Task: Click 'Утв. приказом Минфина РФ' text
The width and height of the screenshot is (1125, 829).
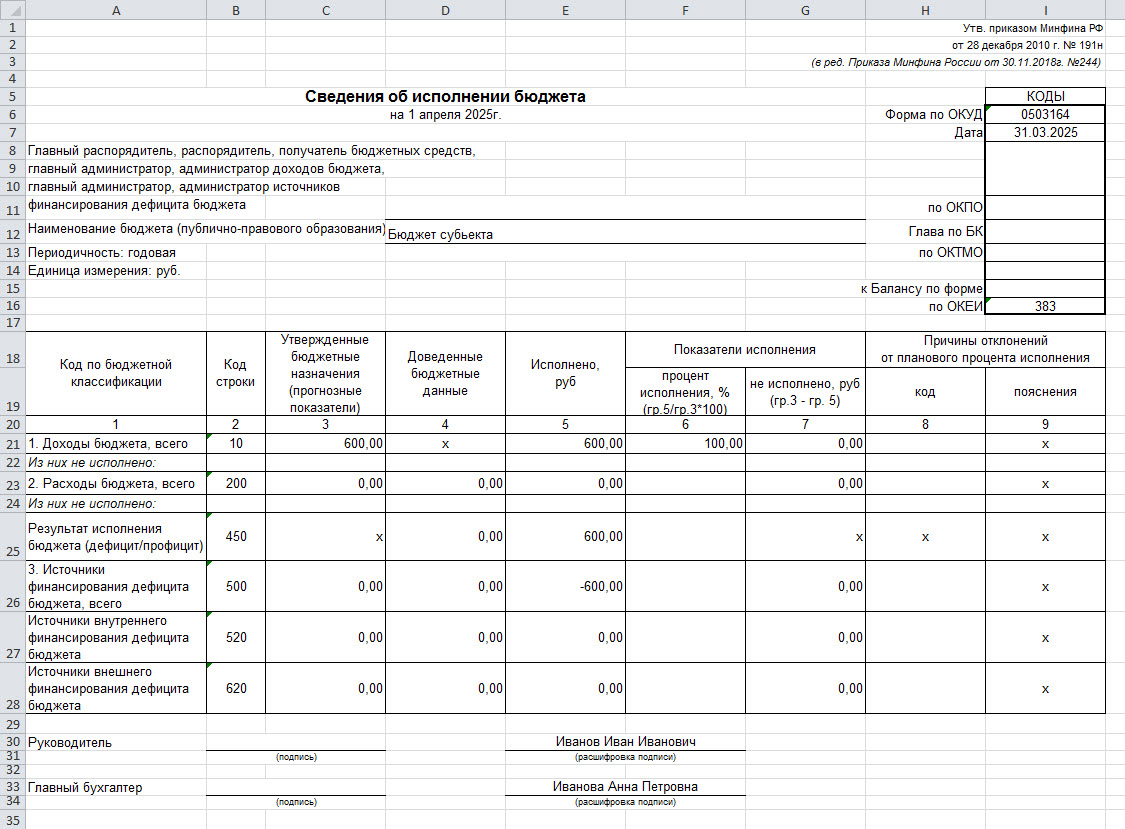Action: coord(1032,28)
